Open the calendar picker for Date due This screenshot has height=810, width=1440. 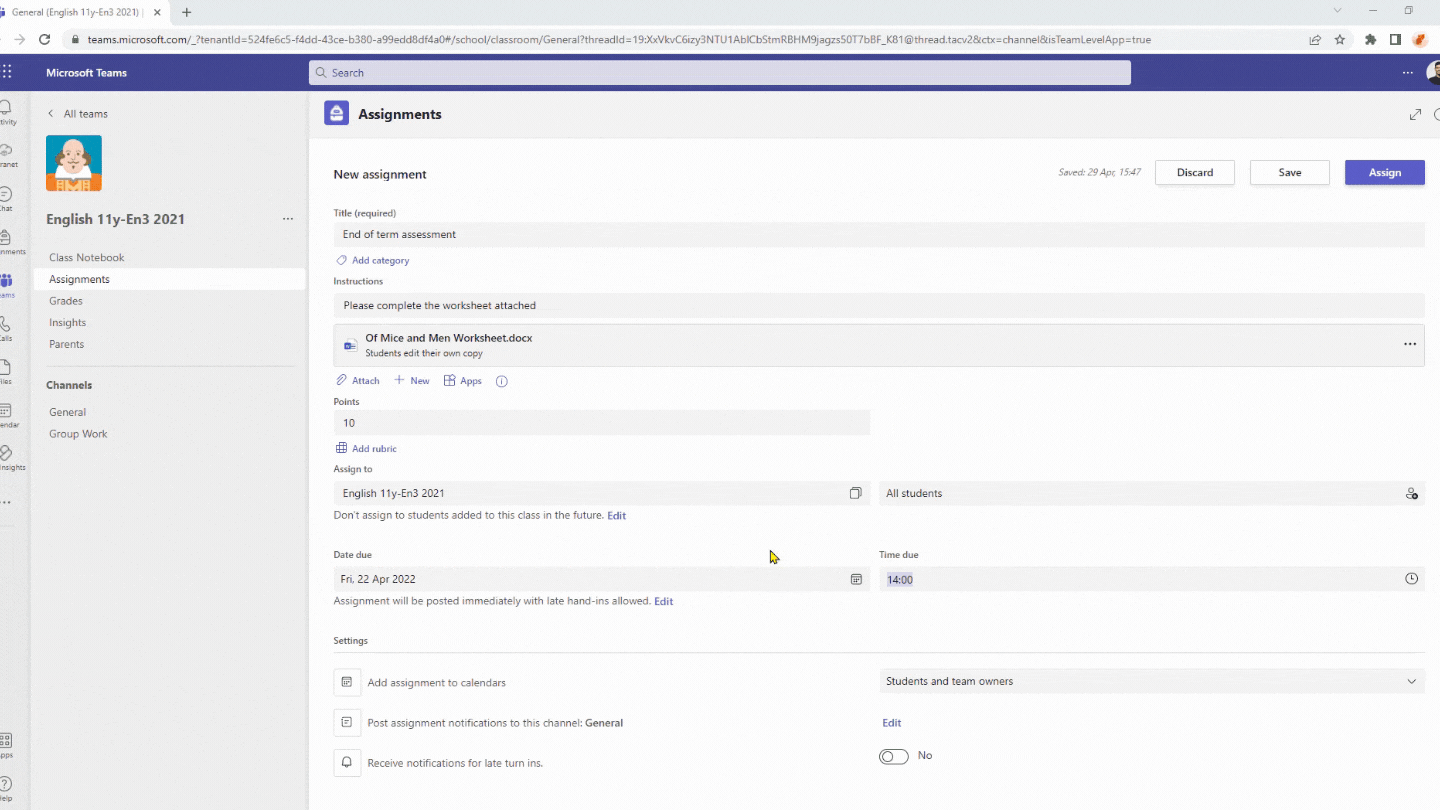[856, 579]
